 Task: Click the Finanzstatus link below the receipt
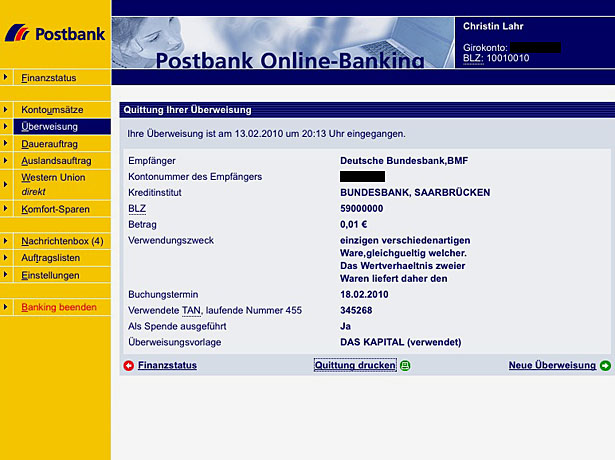pos(167,366)
